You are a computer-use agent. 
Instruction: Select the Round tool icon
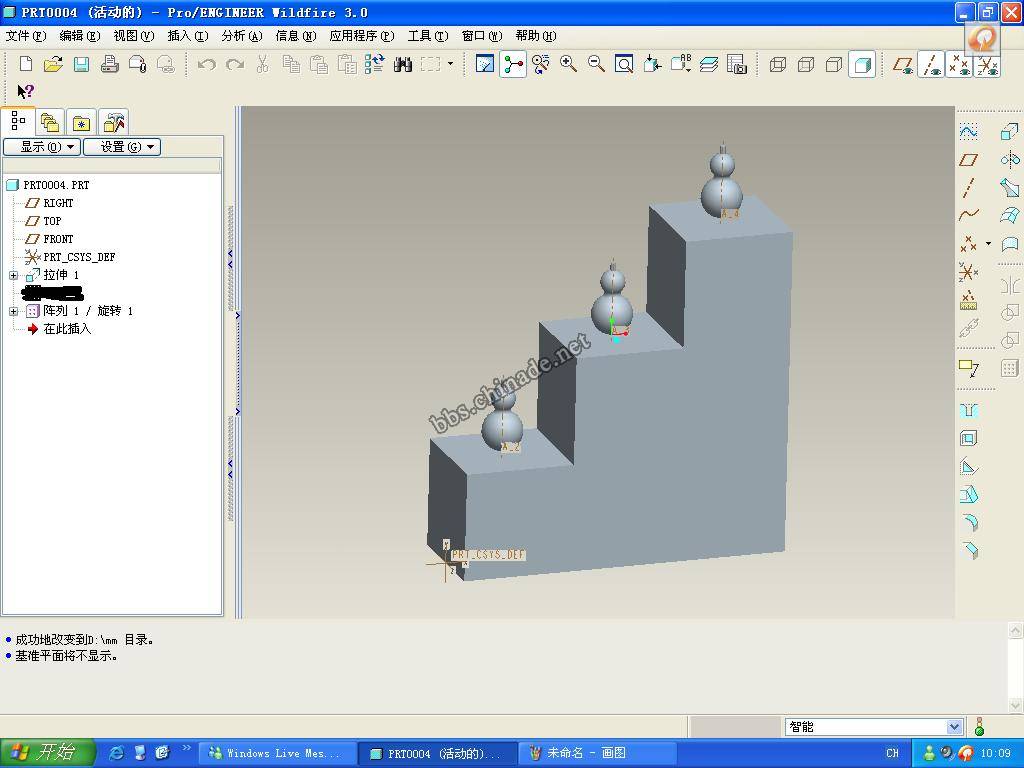(x=968, y=522)
